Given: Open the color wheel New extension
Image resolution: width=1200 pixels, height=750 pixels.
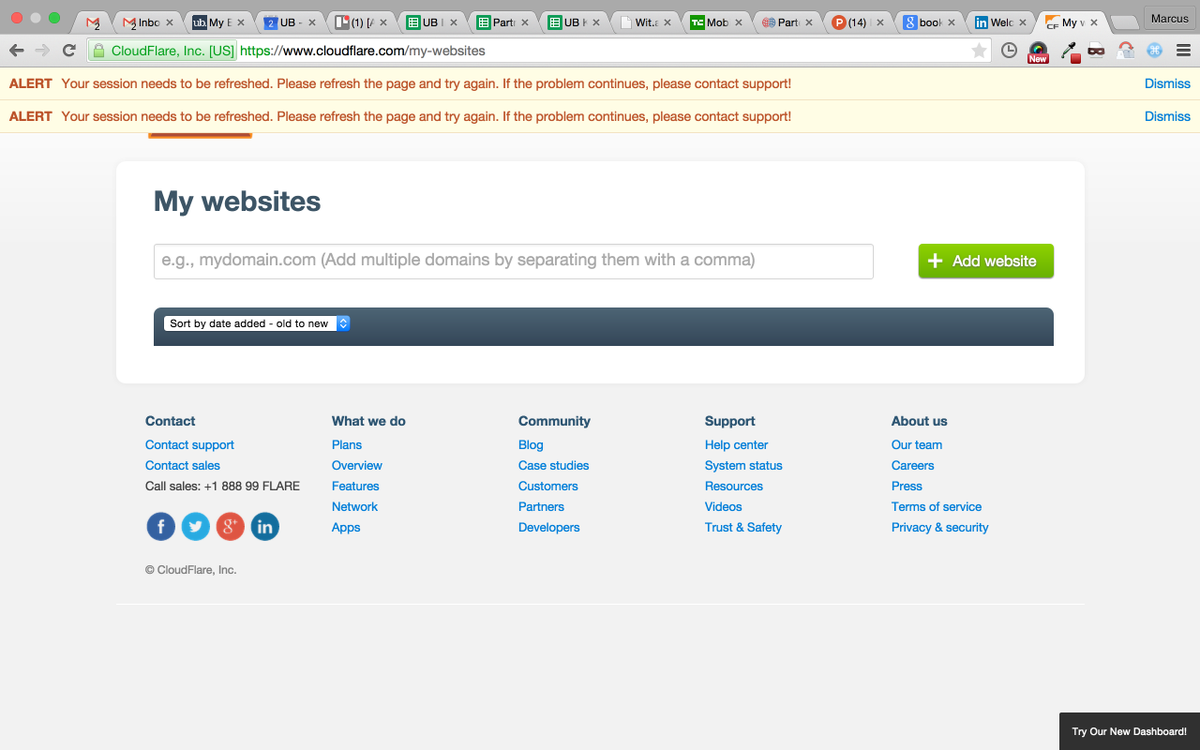Looking at the screenshot, I should (1038, 51).
